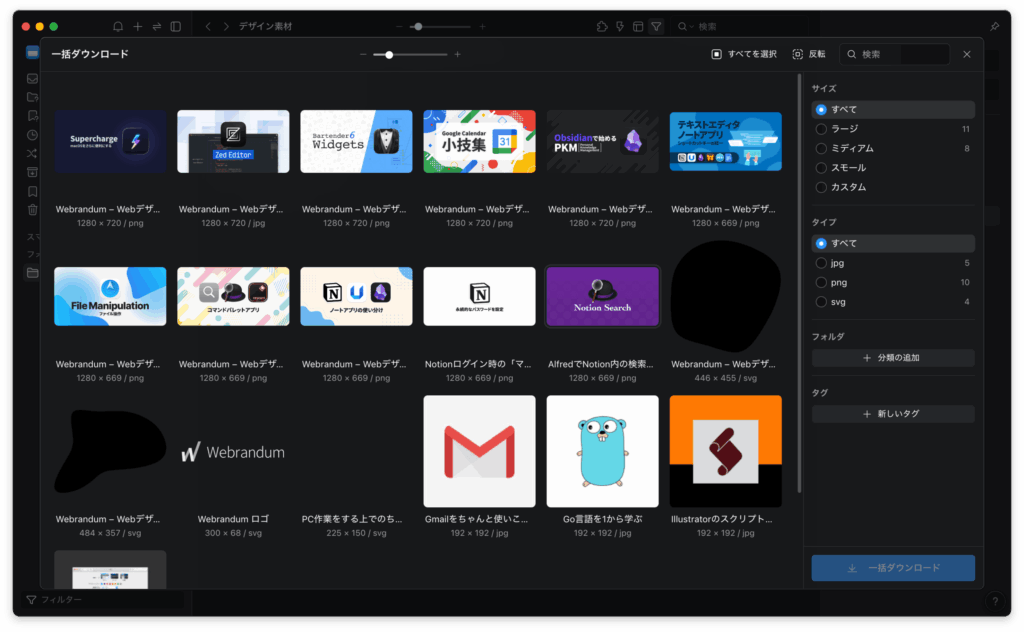Click the inbox tray icon in left sidebar

click(x=33, y=78)
